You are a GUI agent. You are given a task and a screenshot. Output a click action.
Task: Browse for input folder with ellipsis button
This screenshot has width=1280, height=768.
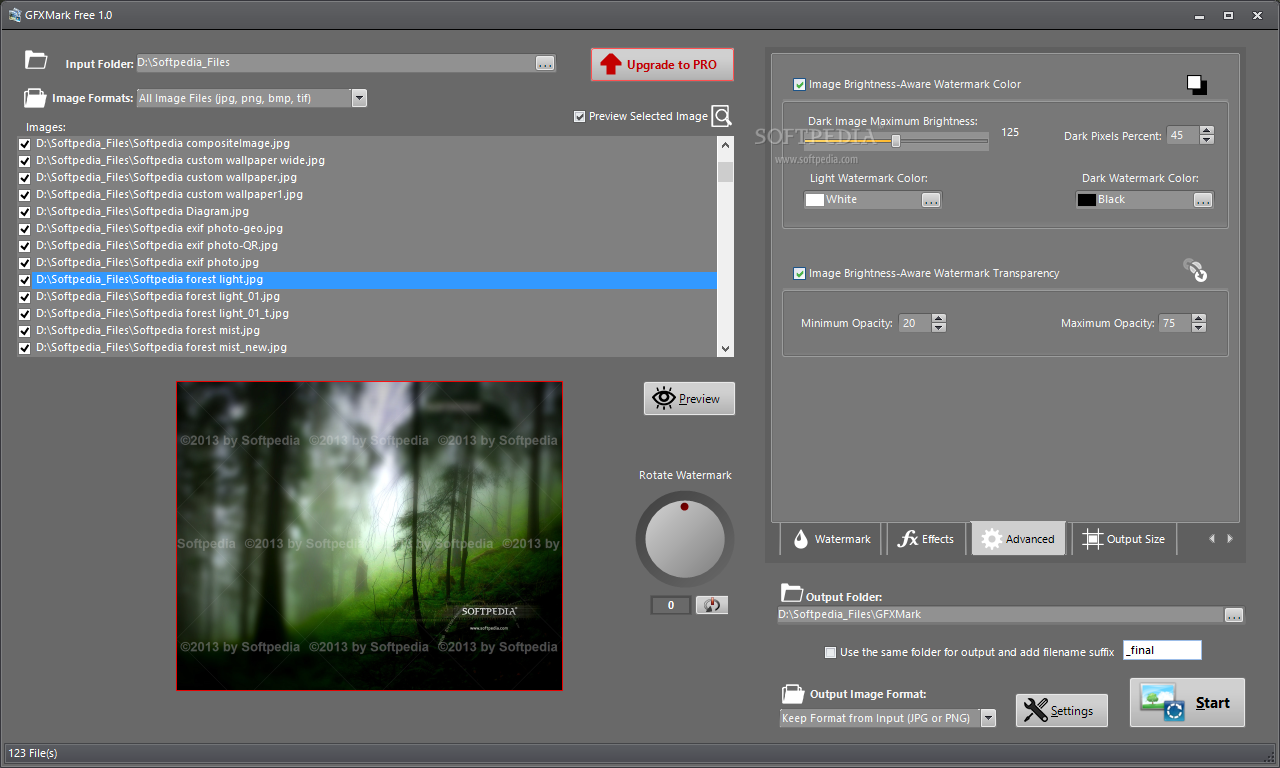(x=544, y=63)
